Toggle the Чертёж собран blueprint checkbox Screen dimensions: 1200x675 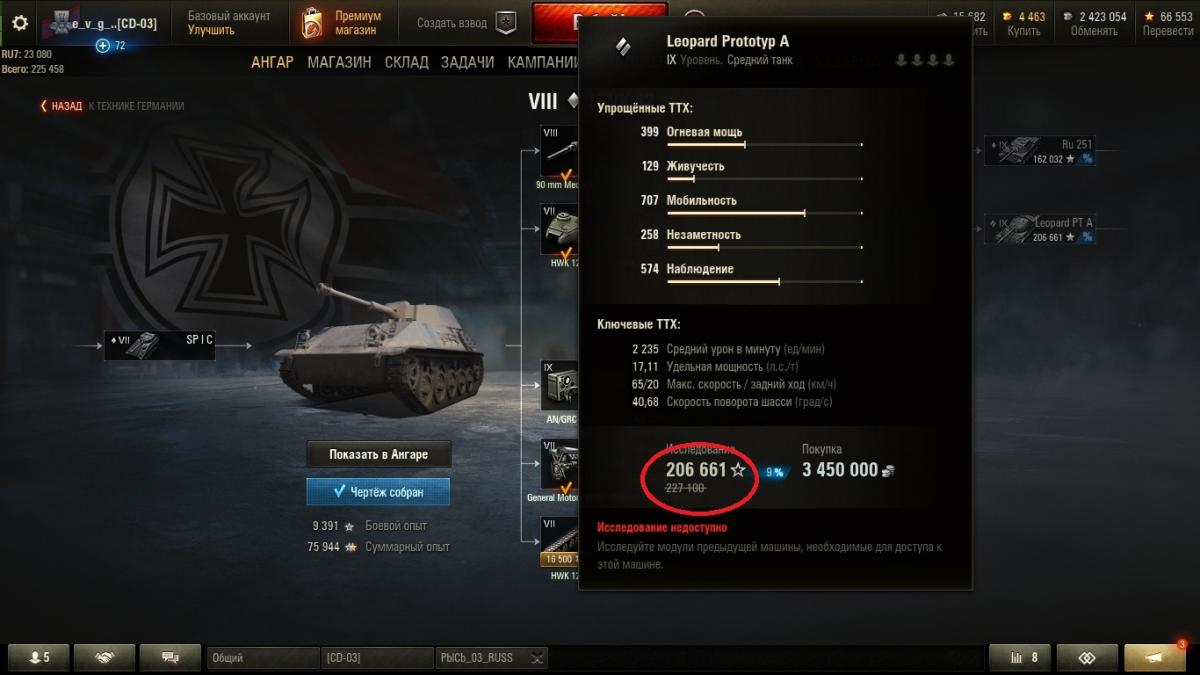[378, 492]
